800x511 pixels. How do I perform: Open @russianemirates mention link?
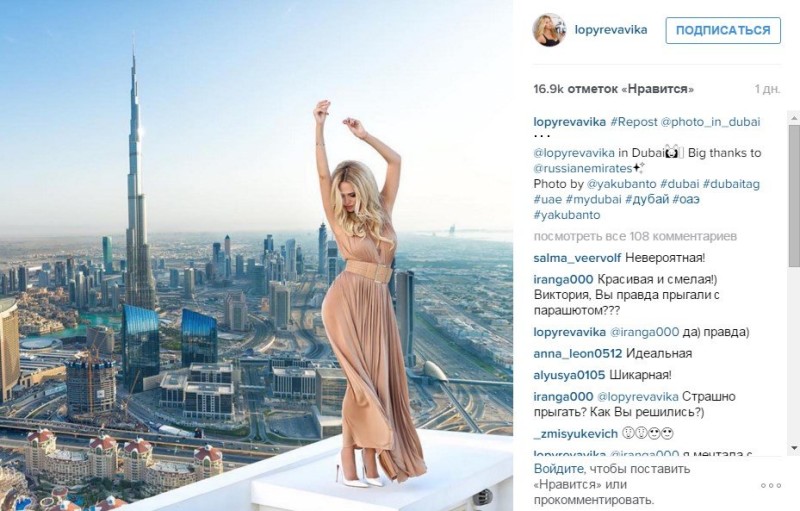[583, 168]
